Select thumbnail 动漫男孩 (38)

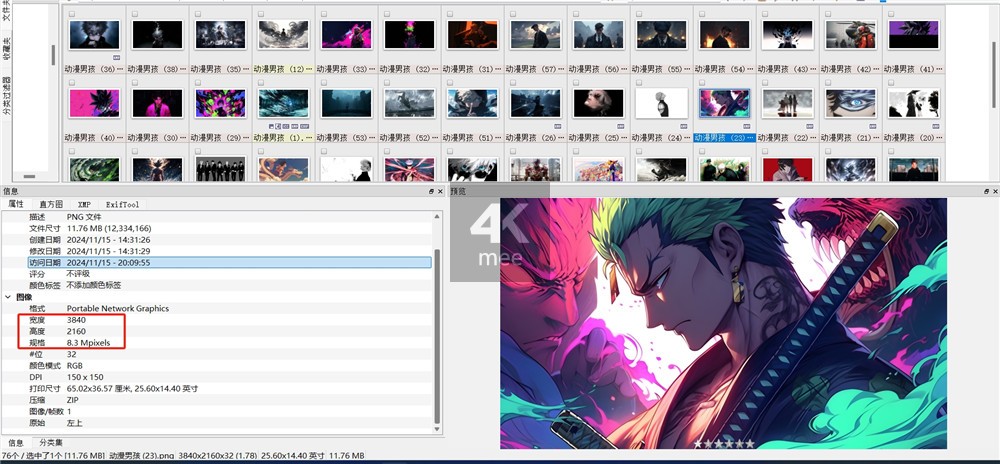[x=157, y=34]
